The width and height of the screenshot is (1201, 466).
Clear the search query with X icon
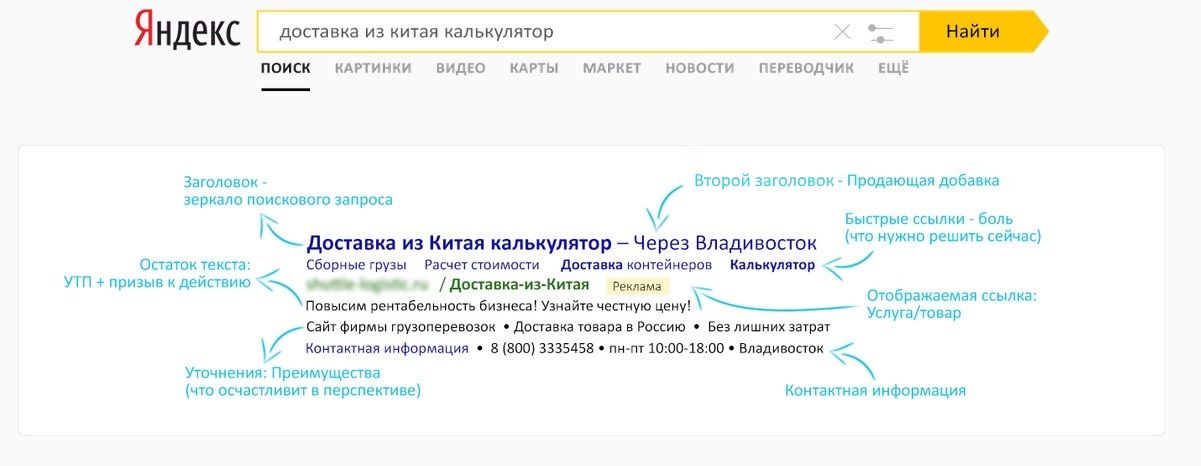842,32
